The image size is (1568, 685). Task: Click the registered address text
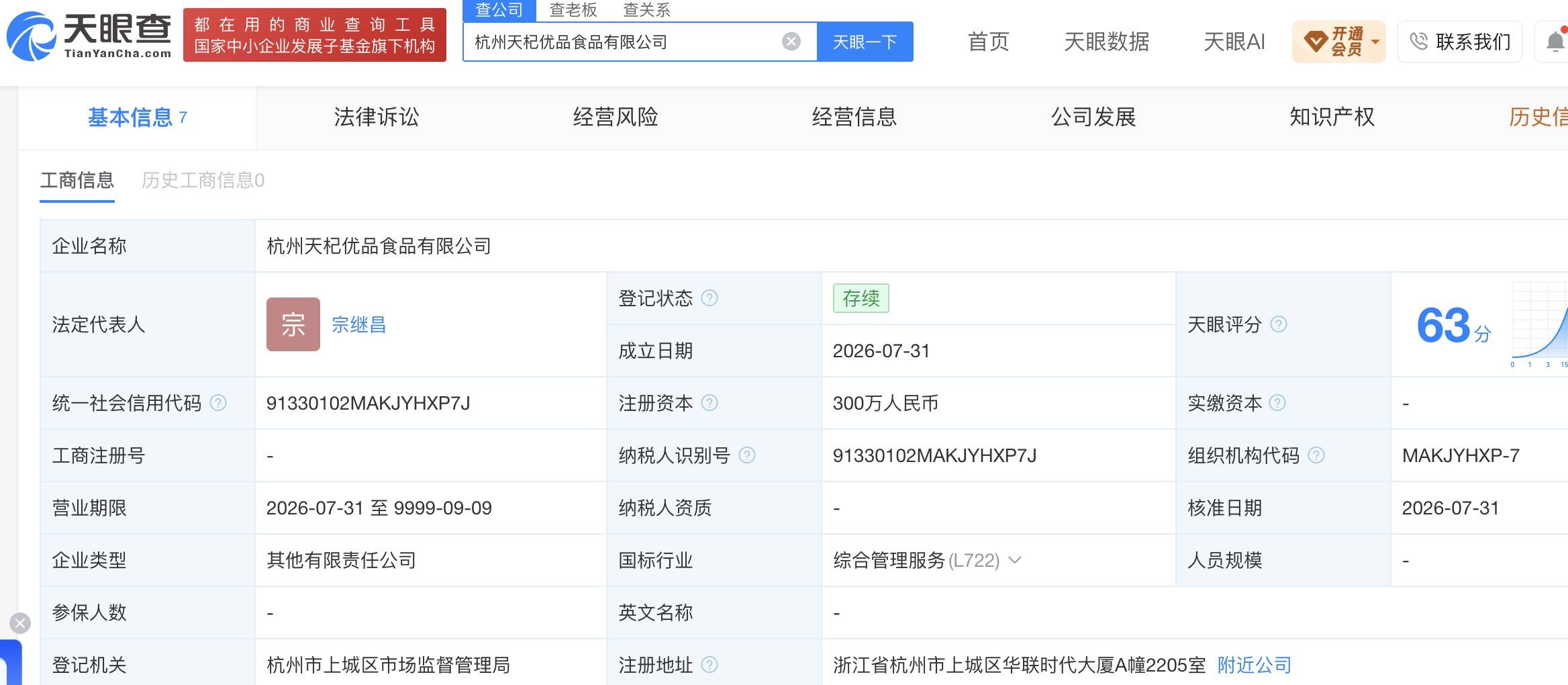coord(1019,665)
